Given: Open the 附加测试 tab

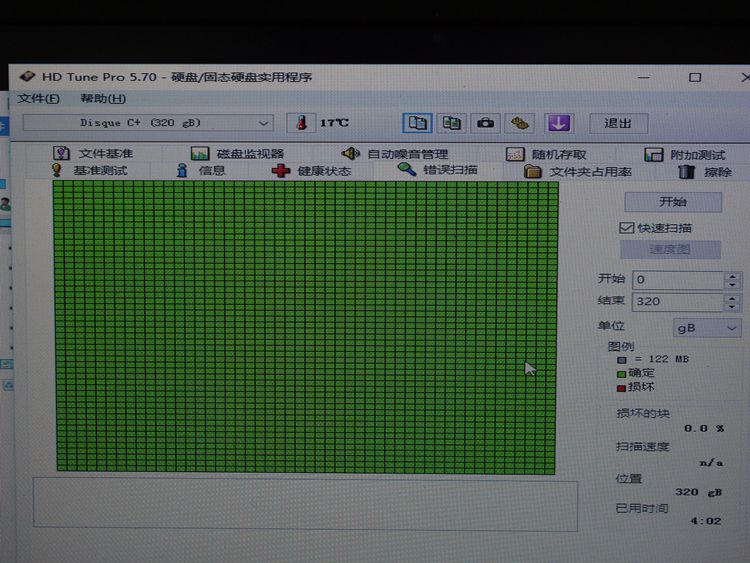Looking at the screenshot, I should (685, 155).
